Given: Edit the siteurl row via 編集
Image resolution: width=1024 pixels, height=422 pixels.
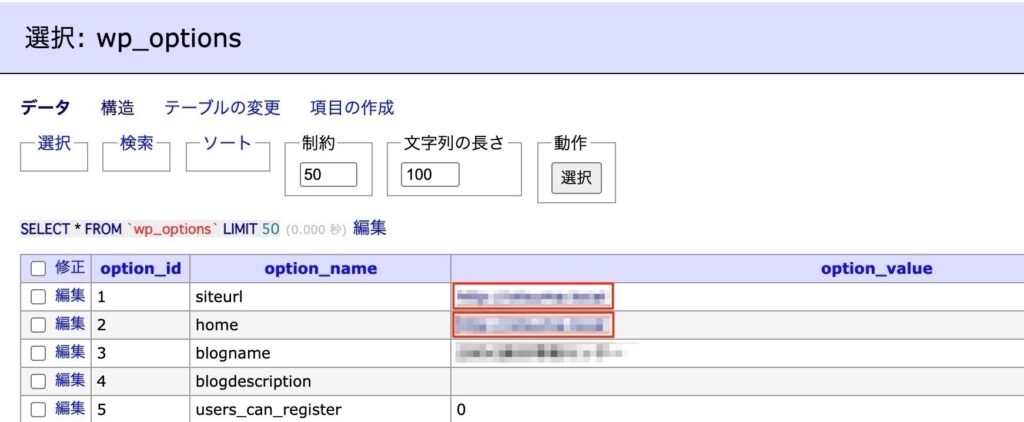Looking at the screenshot, I should [70, 296].
